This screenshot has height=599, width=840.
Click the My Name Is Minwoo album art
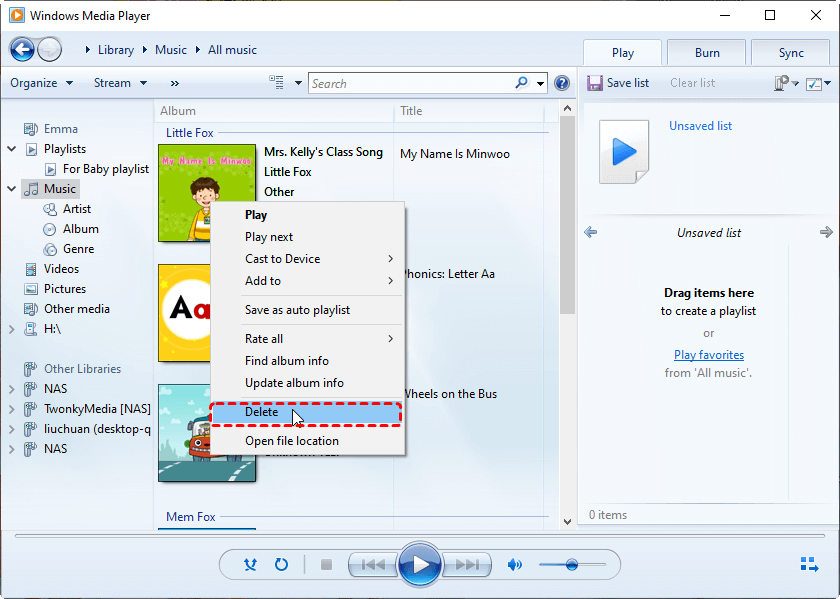[x=207, y=193]
